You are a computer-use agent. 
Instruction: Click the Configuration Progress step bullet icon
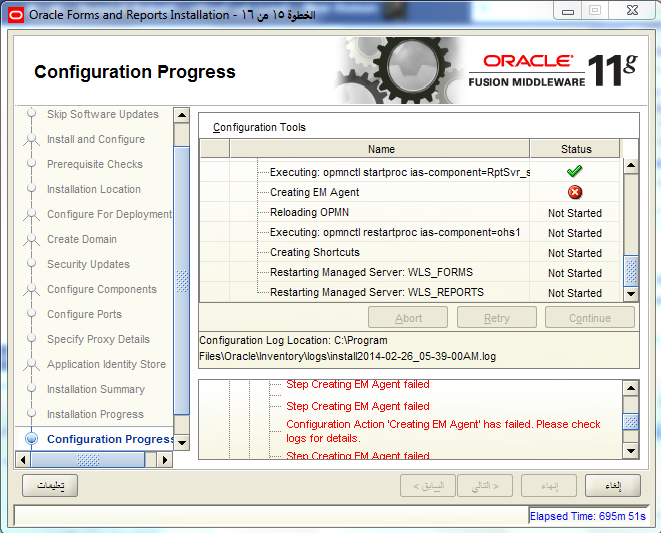click(31, 439)
